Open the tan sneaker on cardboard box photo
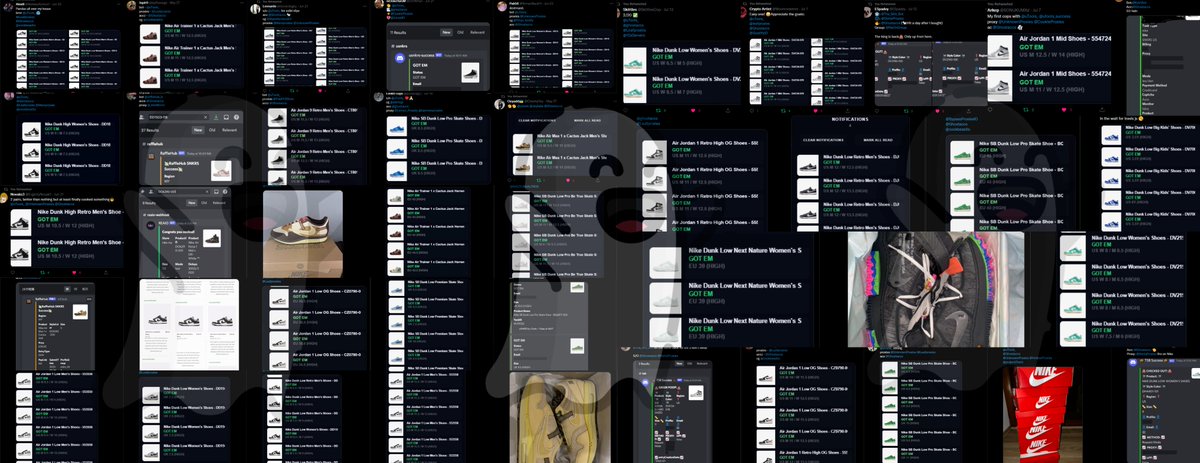This screenshot has width=1200, height=463. coord(303,234)
